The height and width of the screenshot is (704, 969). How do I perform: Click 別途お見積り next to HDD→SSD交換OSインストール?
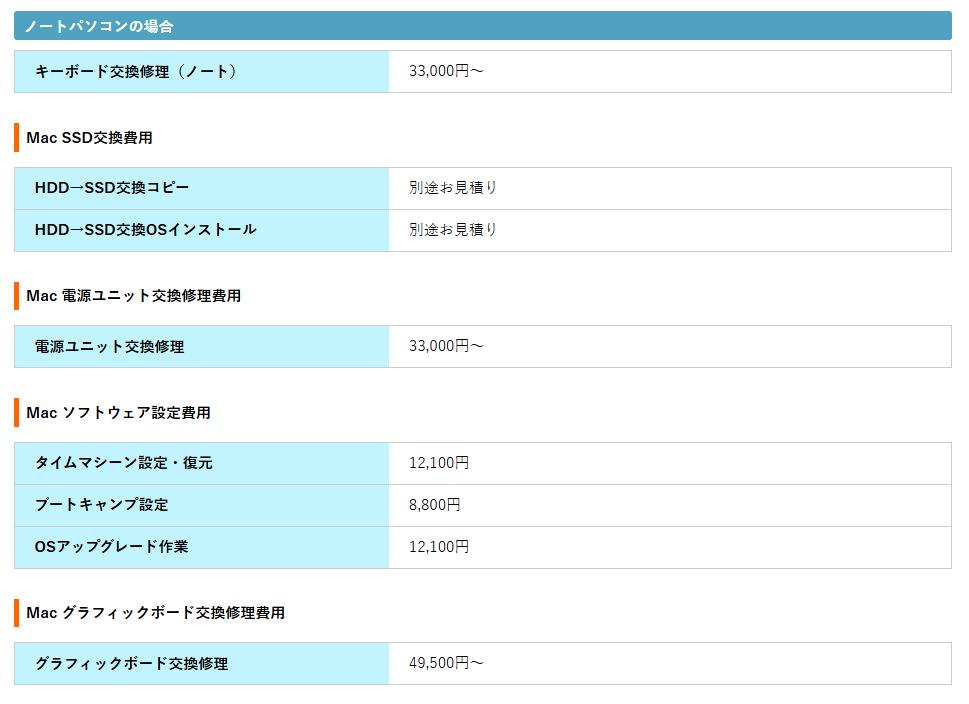(x=453, y=230)
